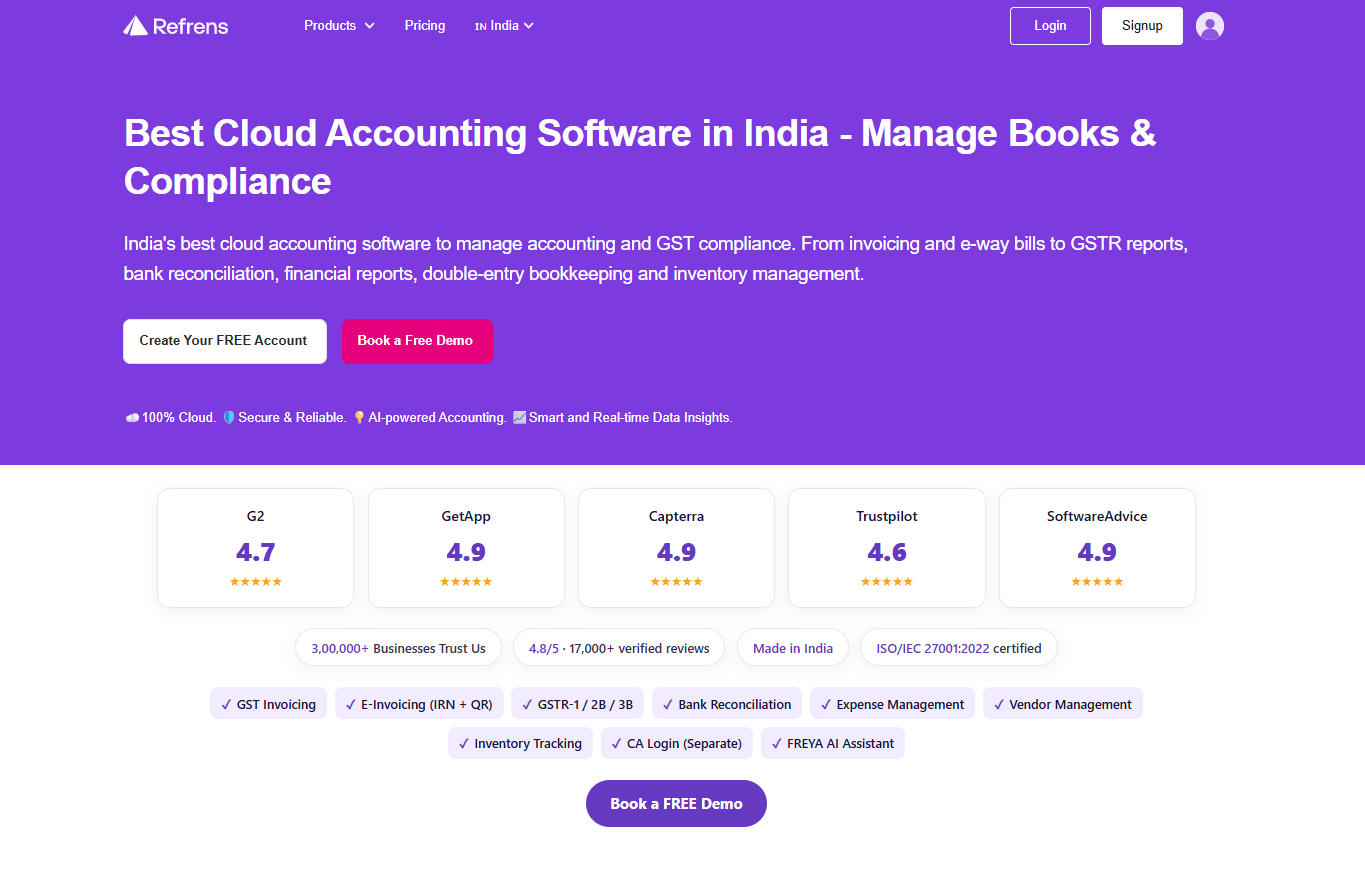Click the cloud icon beside 100% Cloud
Image resolution: width=1365 pixels, height=887 pixels.
coord(132,418)
